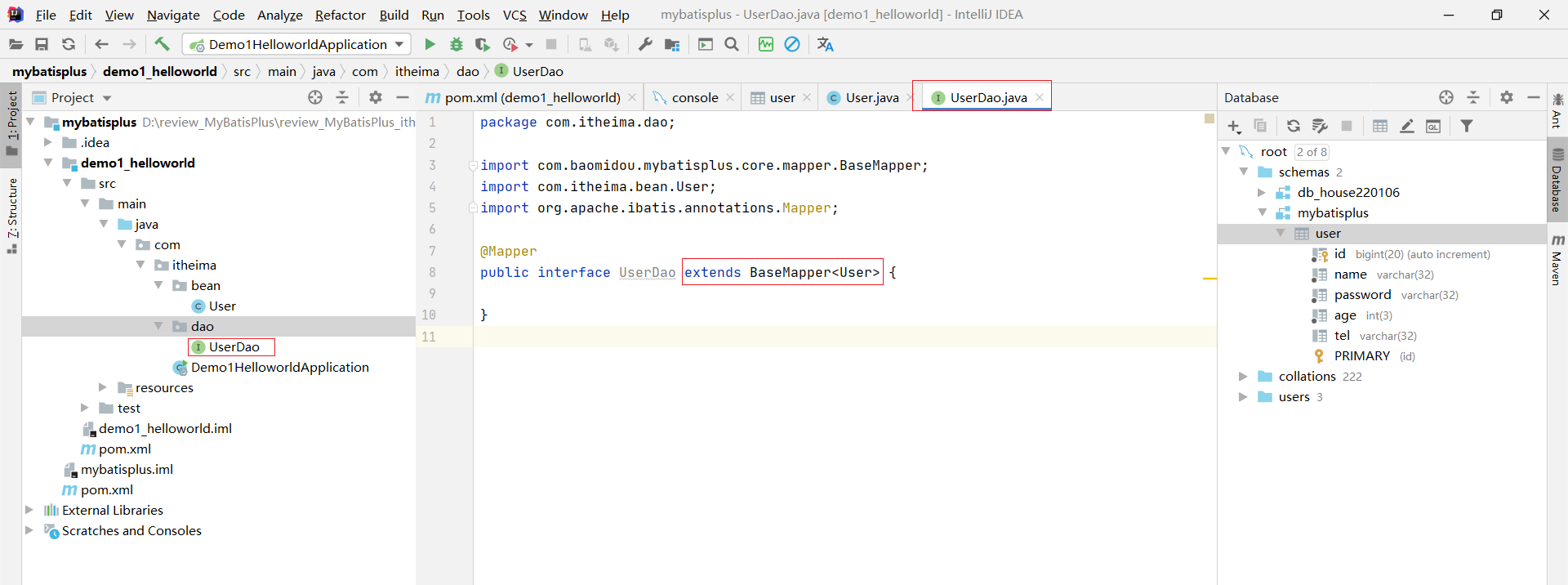1568x585 pixels.
Task: Toggle the Maven side tool window
Action: [1557, 261]
